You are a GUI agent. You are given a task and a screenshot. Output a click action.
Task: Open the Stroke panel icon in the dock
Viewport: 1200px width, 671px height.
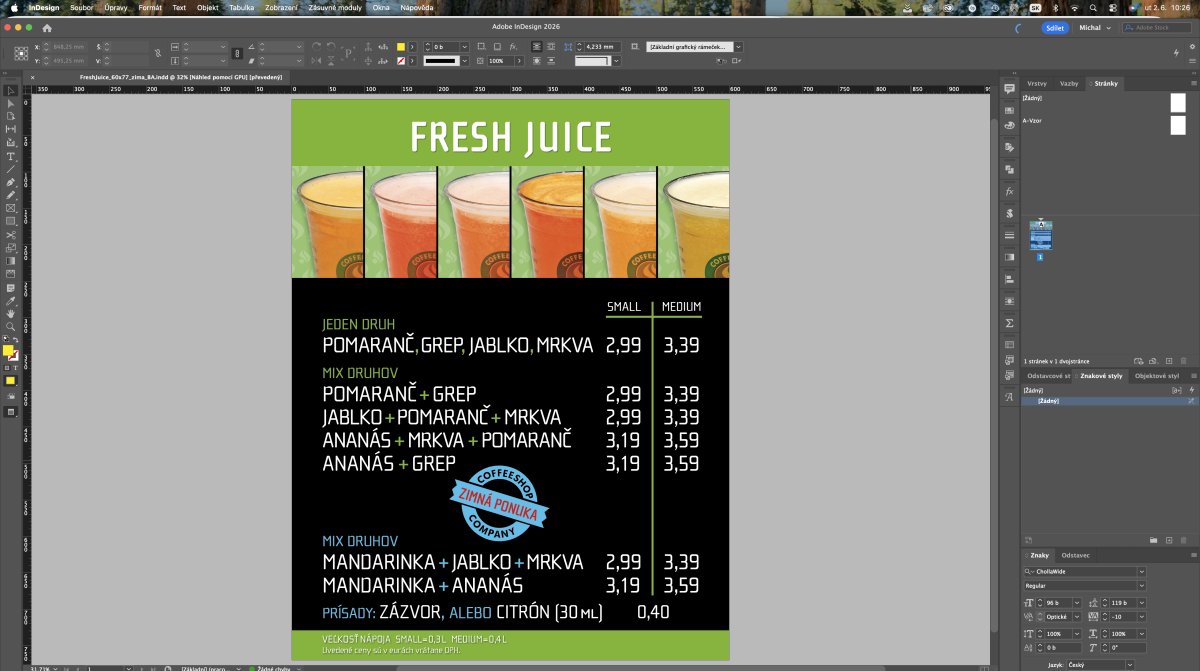(x=1009, y=235)
